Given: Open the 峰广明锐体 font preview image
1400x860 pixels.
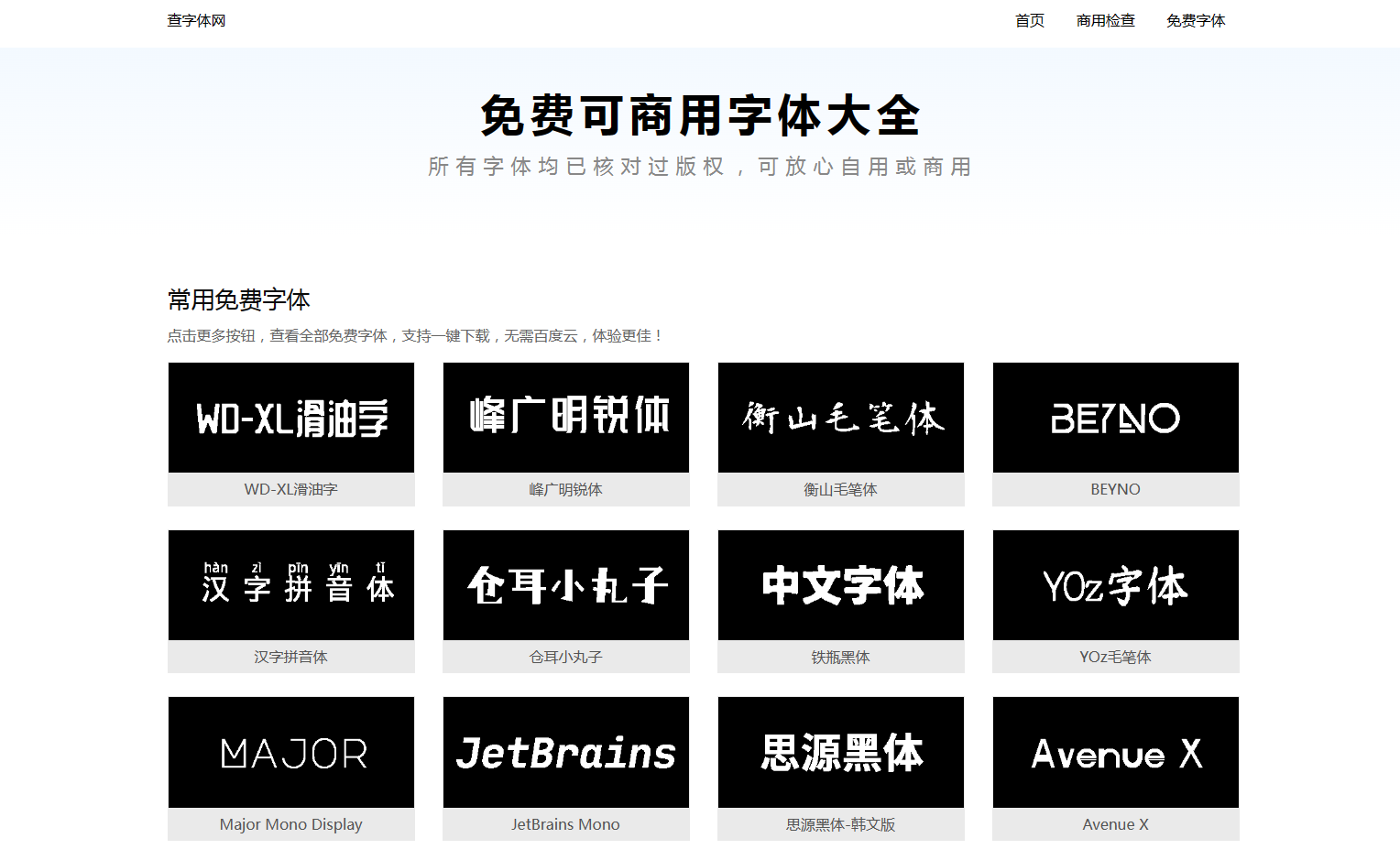Looking at the screenshot, I should tap(566, 418).
